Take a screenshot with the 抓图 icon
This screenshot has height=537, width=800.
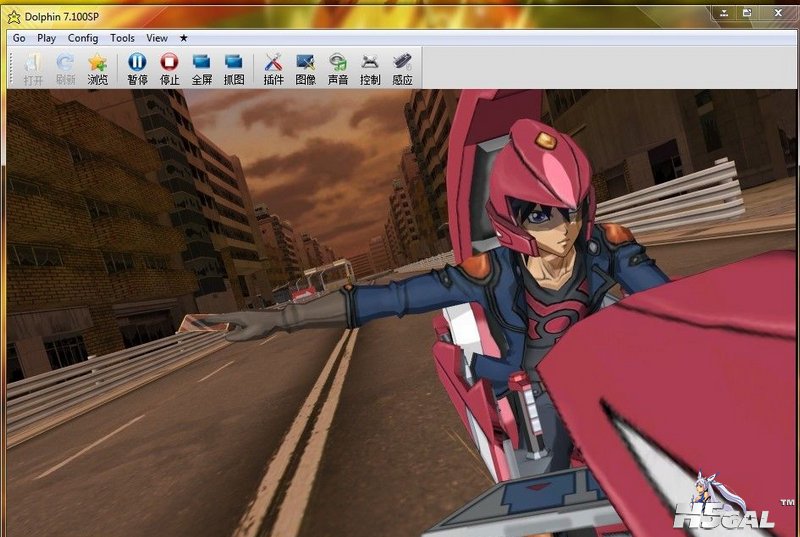tap(234, 68)
